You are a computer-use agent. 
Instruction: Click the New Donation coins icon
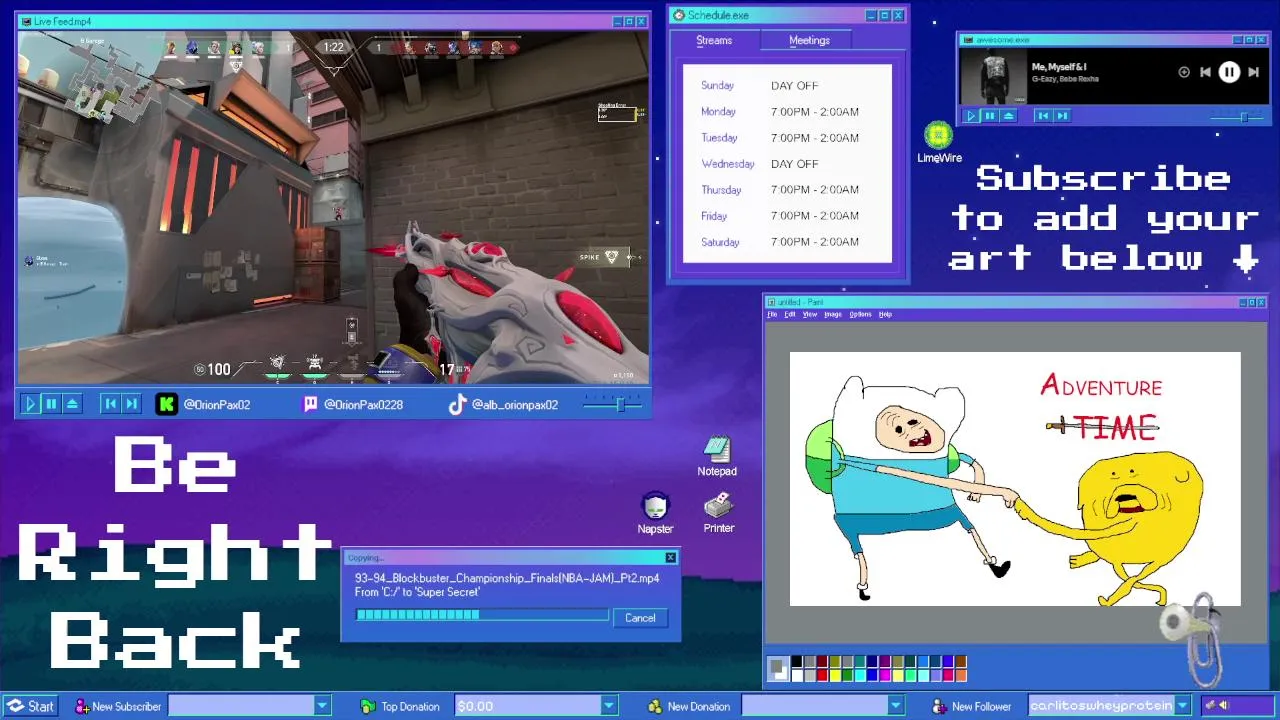[x=655, y=706]
